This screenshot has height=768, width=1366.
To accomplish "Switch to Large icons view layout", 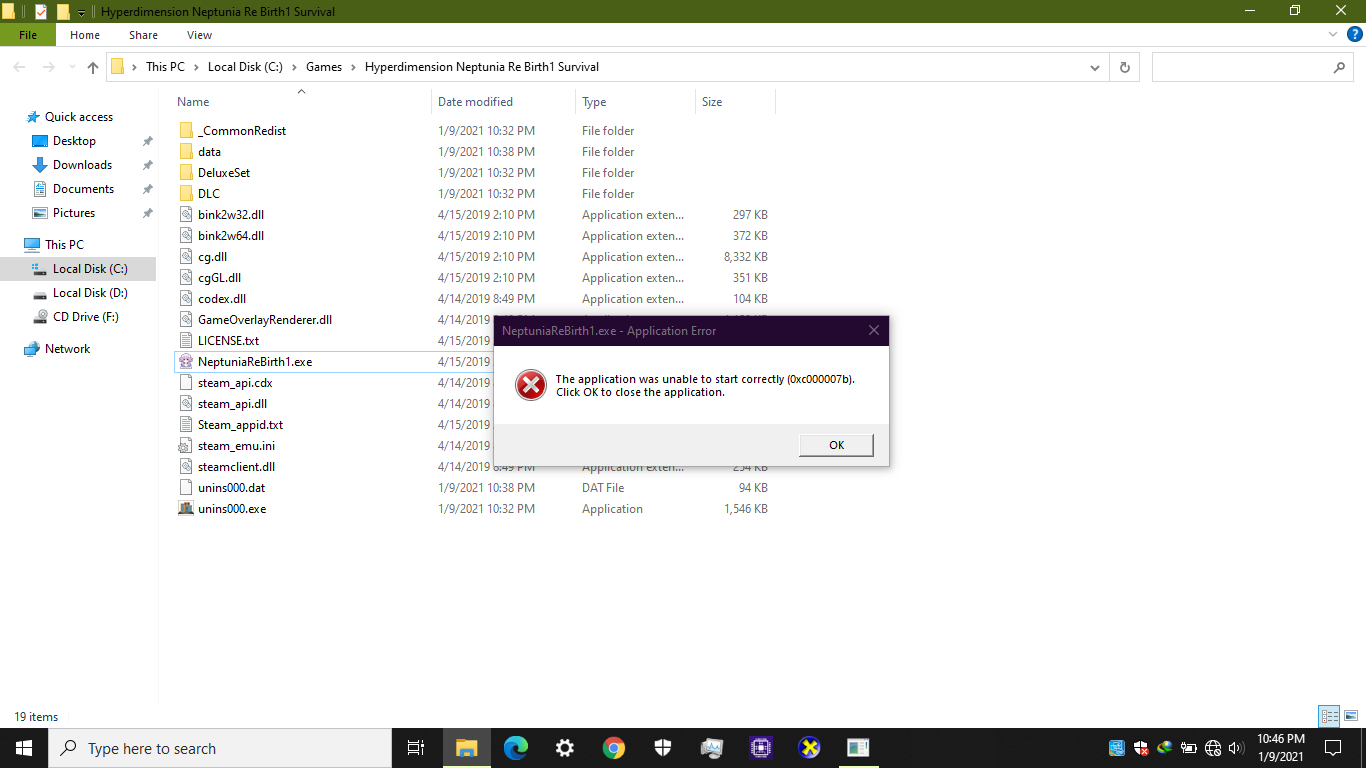I will click(x=1350, y=716).
